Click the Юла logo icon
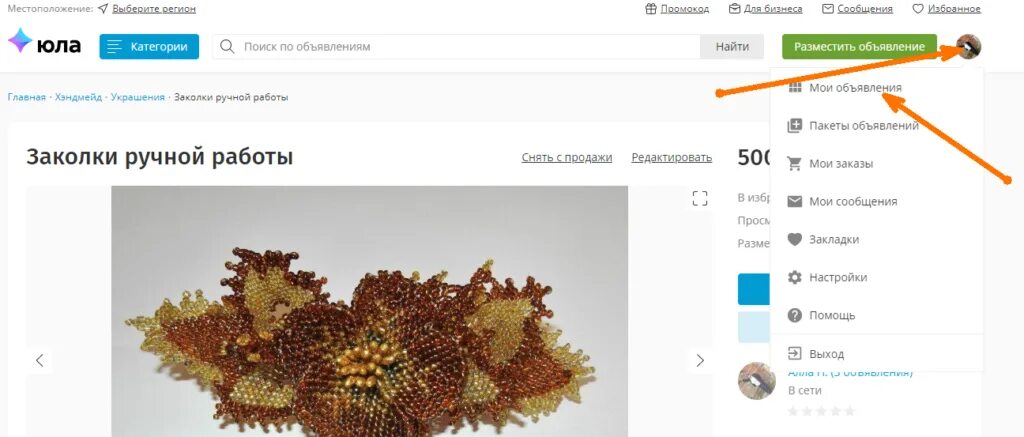This screenshot has height=437, width=1024. click(20, 40)
